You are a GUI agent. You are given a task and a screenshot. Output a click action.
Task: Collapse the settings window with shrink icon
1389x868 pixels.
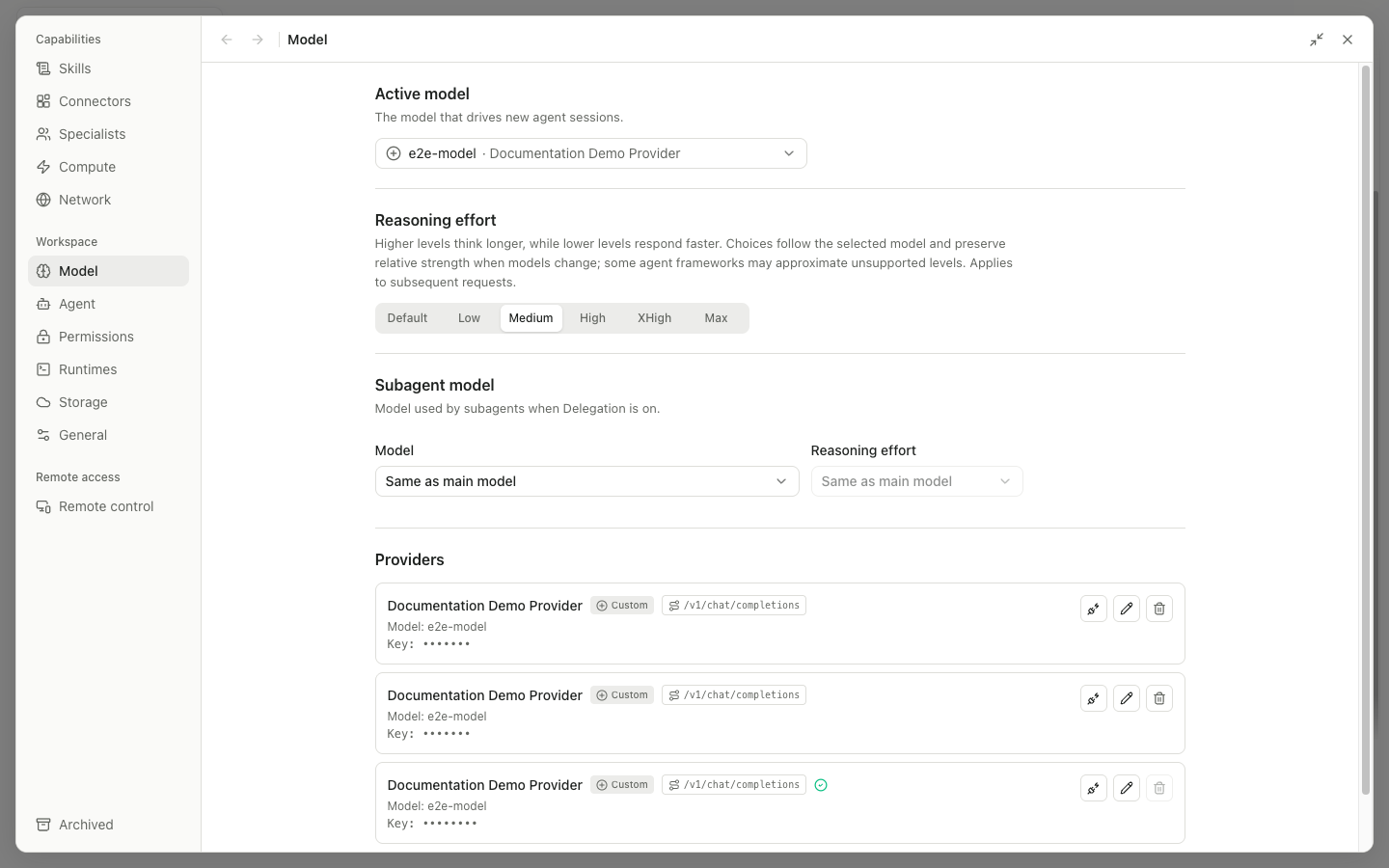pyautogui.click(x=1317, y=40)
